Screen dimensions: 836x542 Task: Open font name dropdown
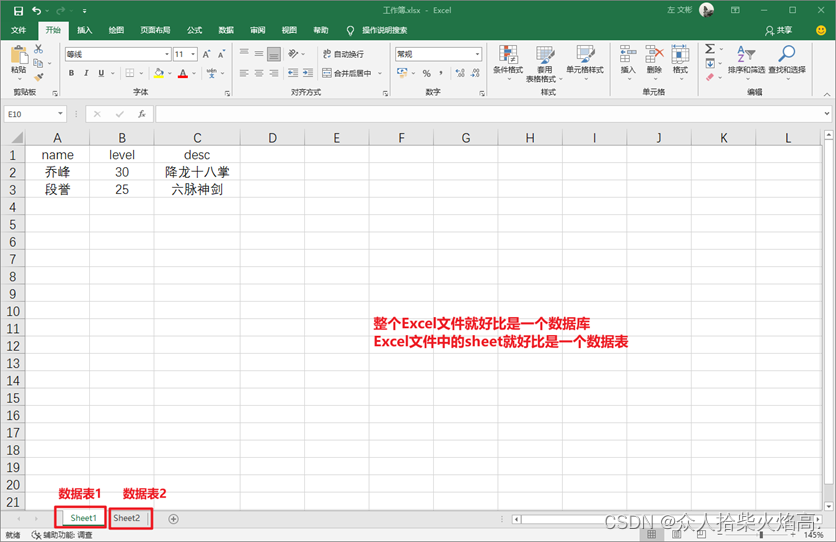point(167,54)
